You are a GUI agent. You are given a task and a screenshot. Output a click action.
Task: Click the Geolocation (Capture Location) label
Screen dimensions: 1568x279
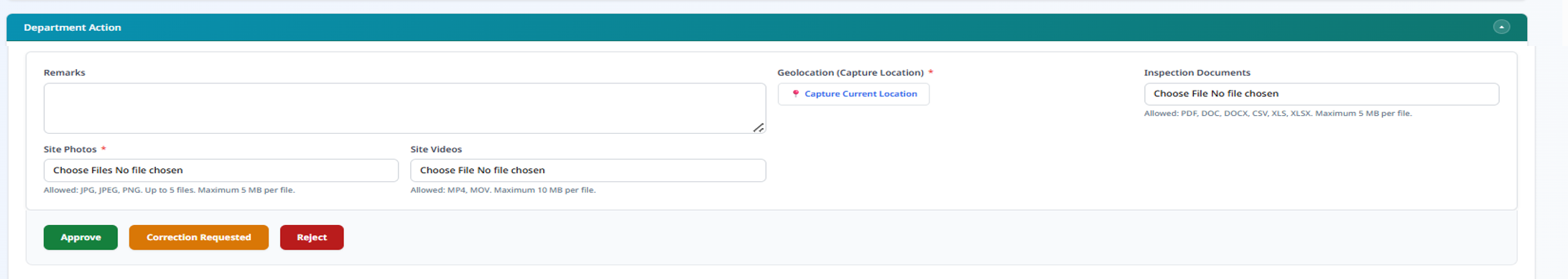850,73
